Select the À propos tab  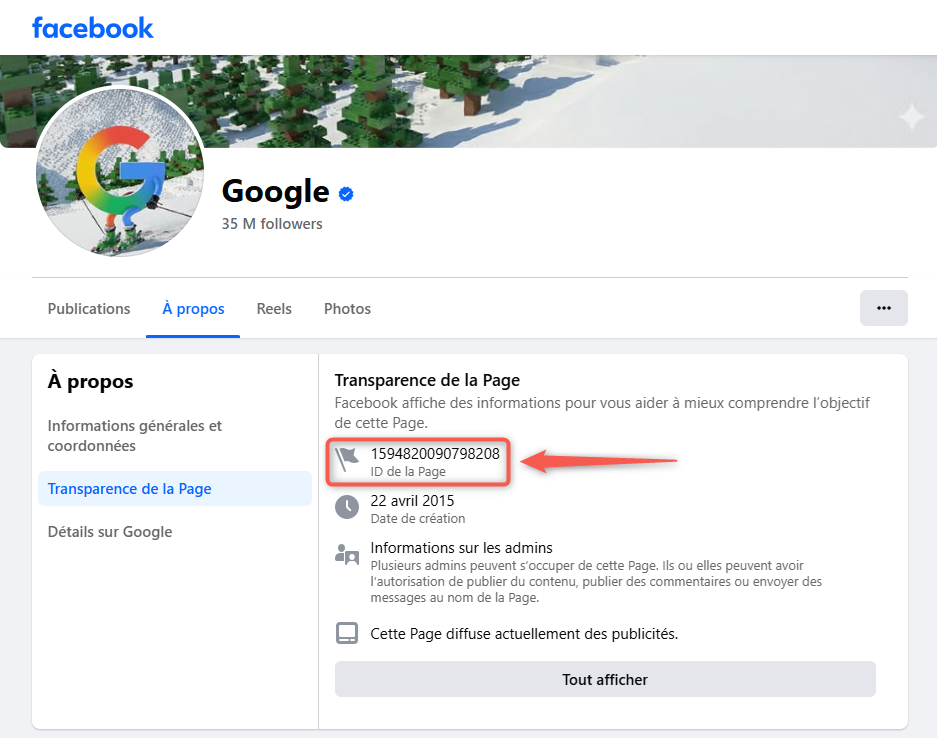(193, 309)
